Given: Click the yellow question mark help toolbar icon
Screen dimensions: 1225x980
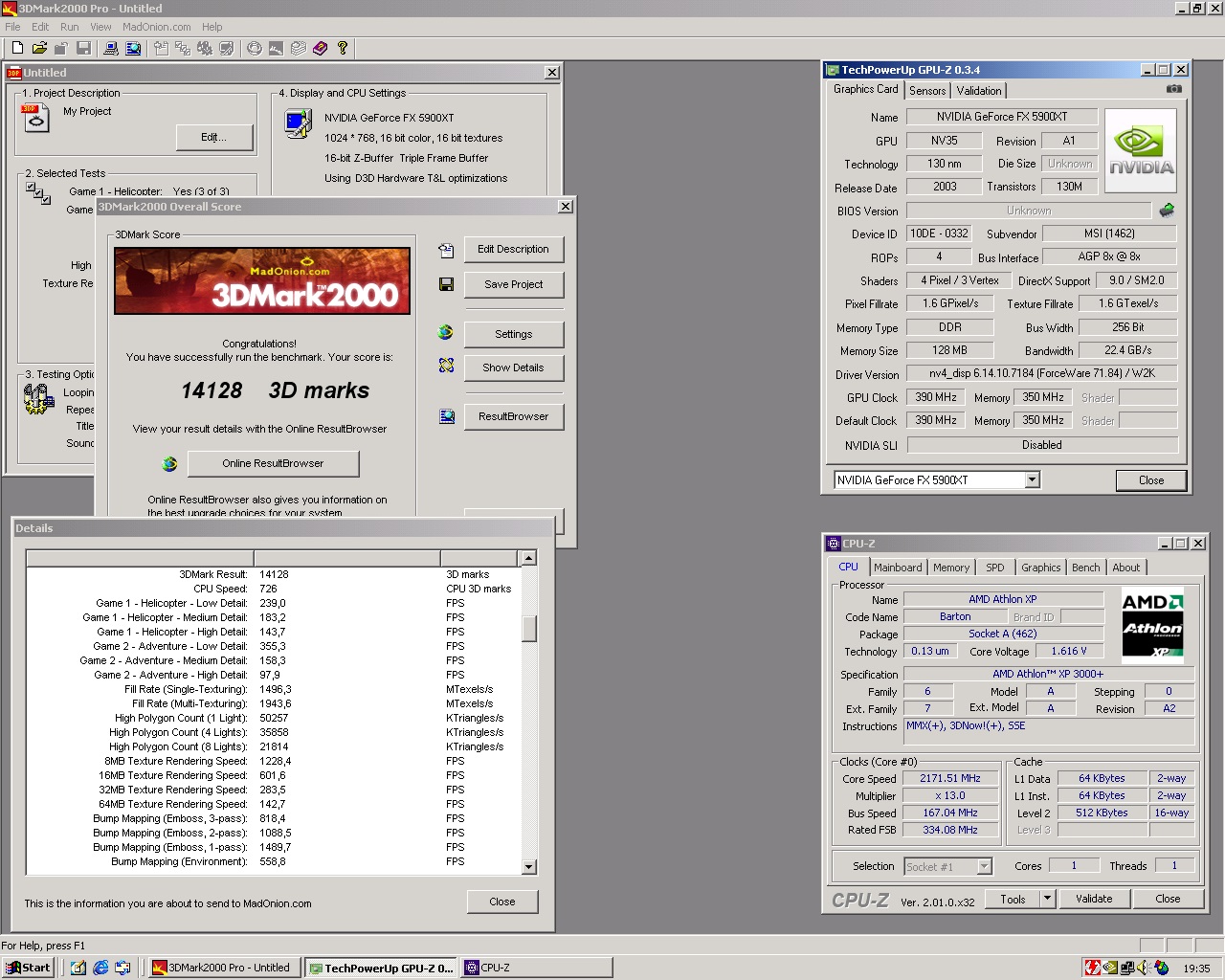Looking at the screenshot, I should (x=343, y=49).
